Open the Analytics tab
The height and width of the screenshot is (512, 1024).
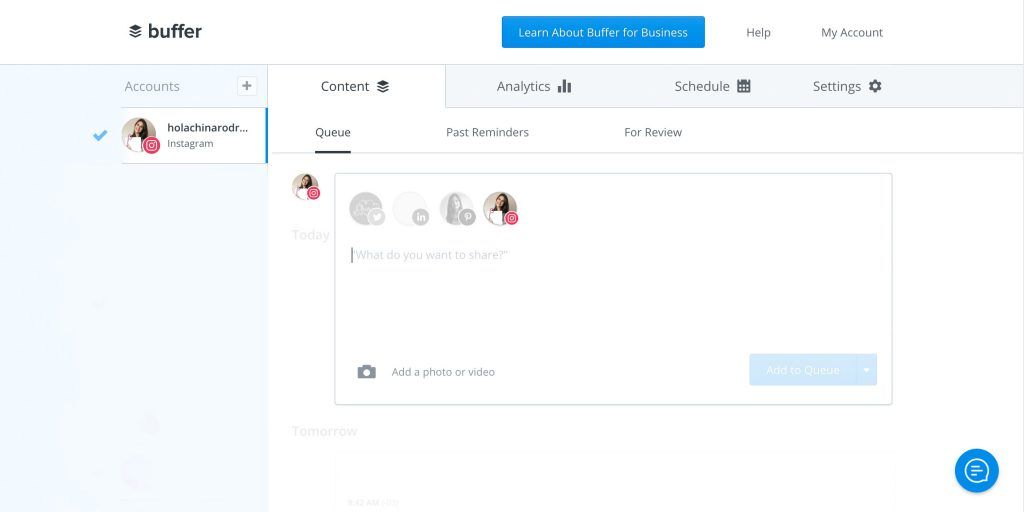coord(534,86)
